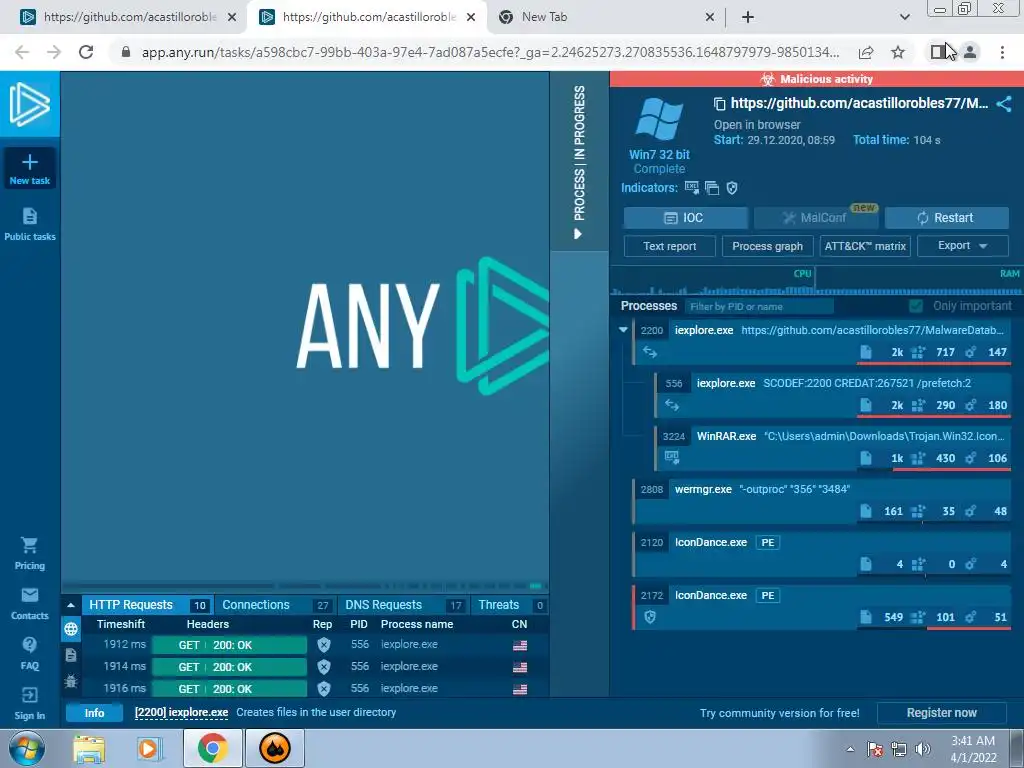Open Contacts from sidebar
The width and height of the screenshot is (1024, 768).
(29, 603)
